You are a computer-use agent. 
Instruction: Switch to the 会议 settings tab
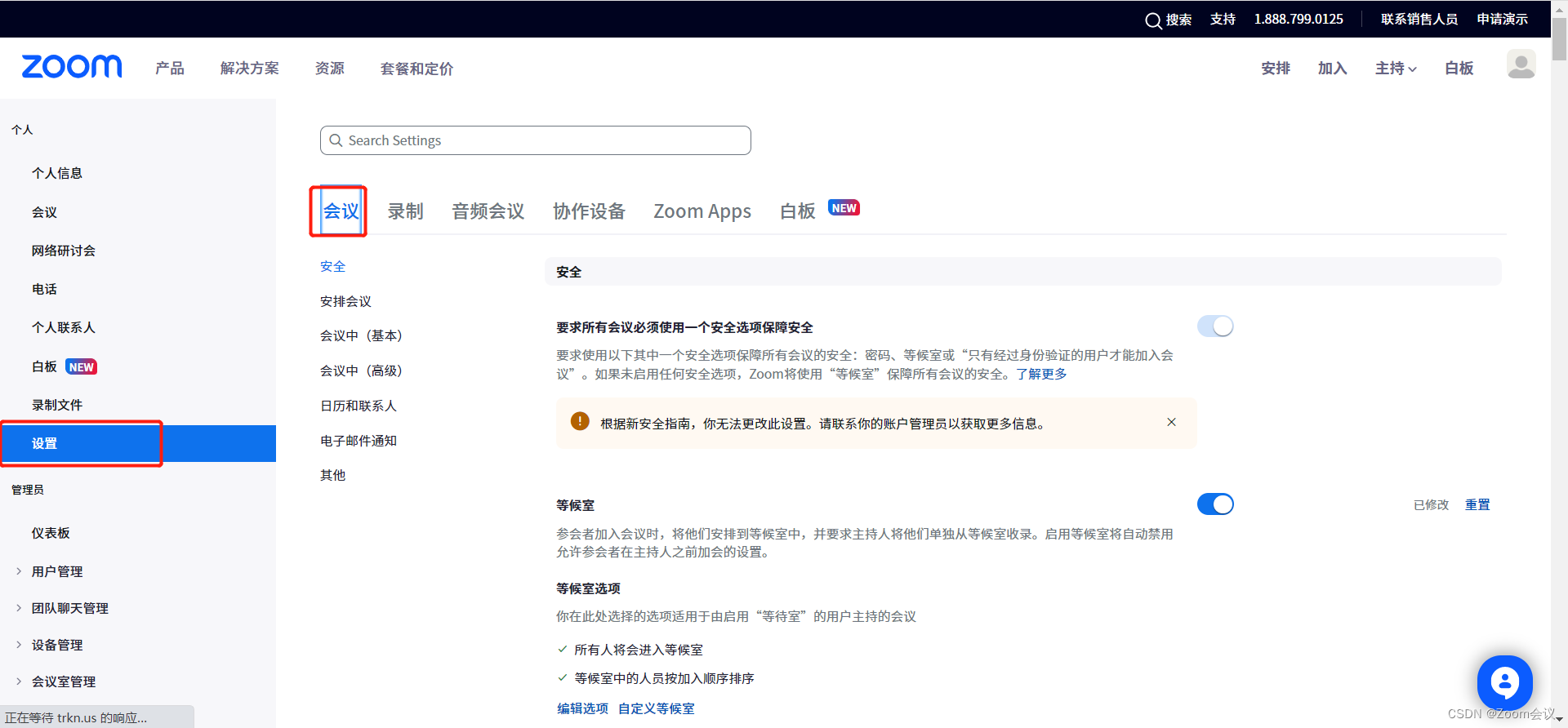tap(341, 211)
